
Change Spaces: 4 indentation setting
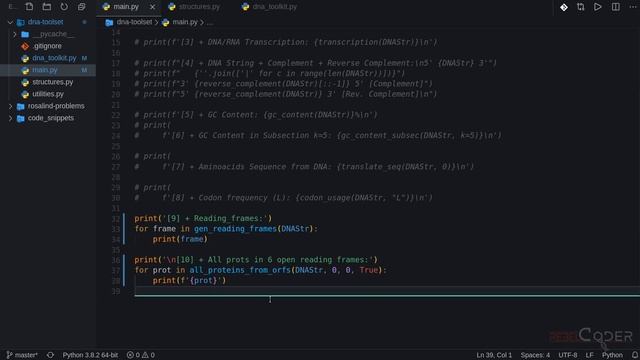coord(535,355)
